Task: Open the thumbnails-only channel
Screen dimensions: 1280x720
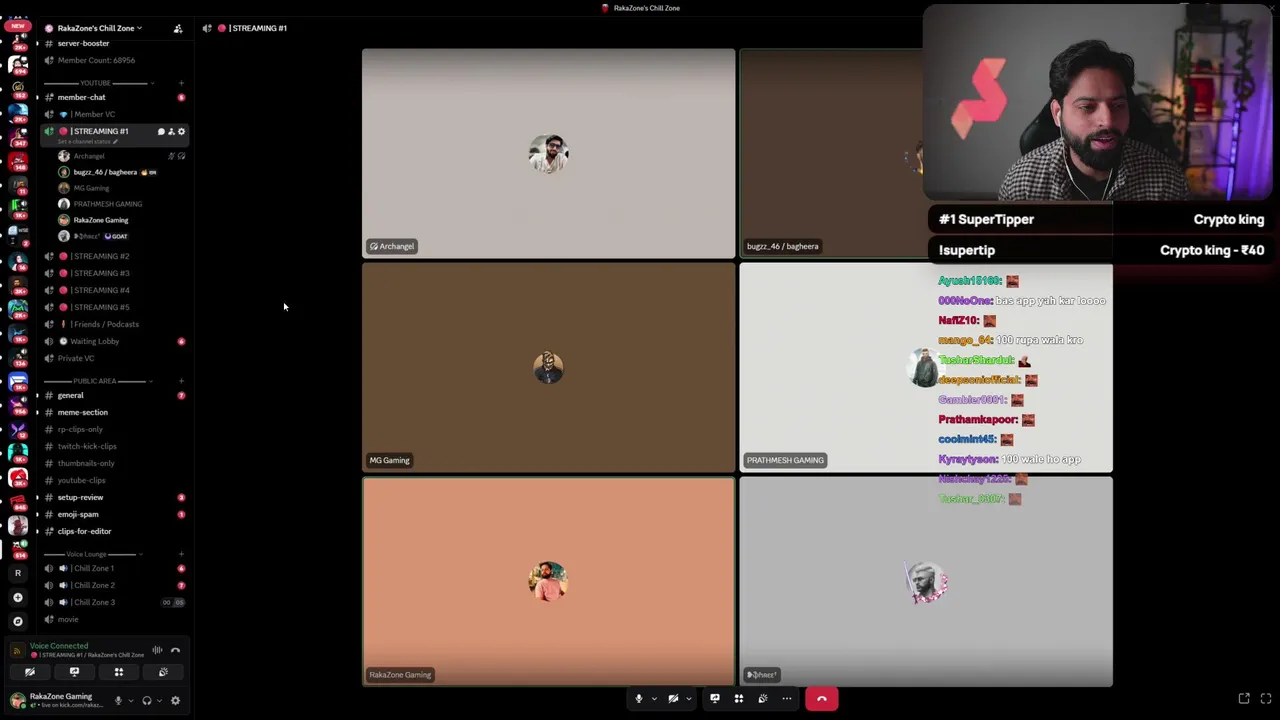Action: (86, 463)
